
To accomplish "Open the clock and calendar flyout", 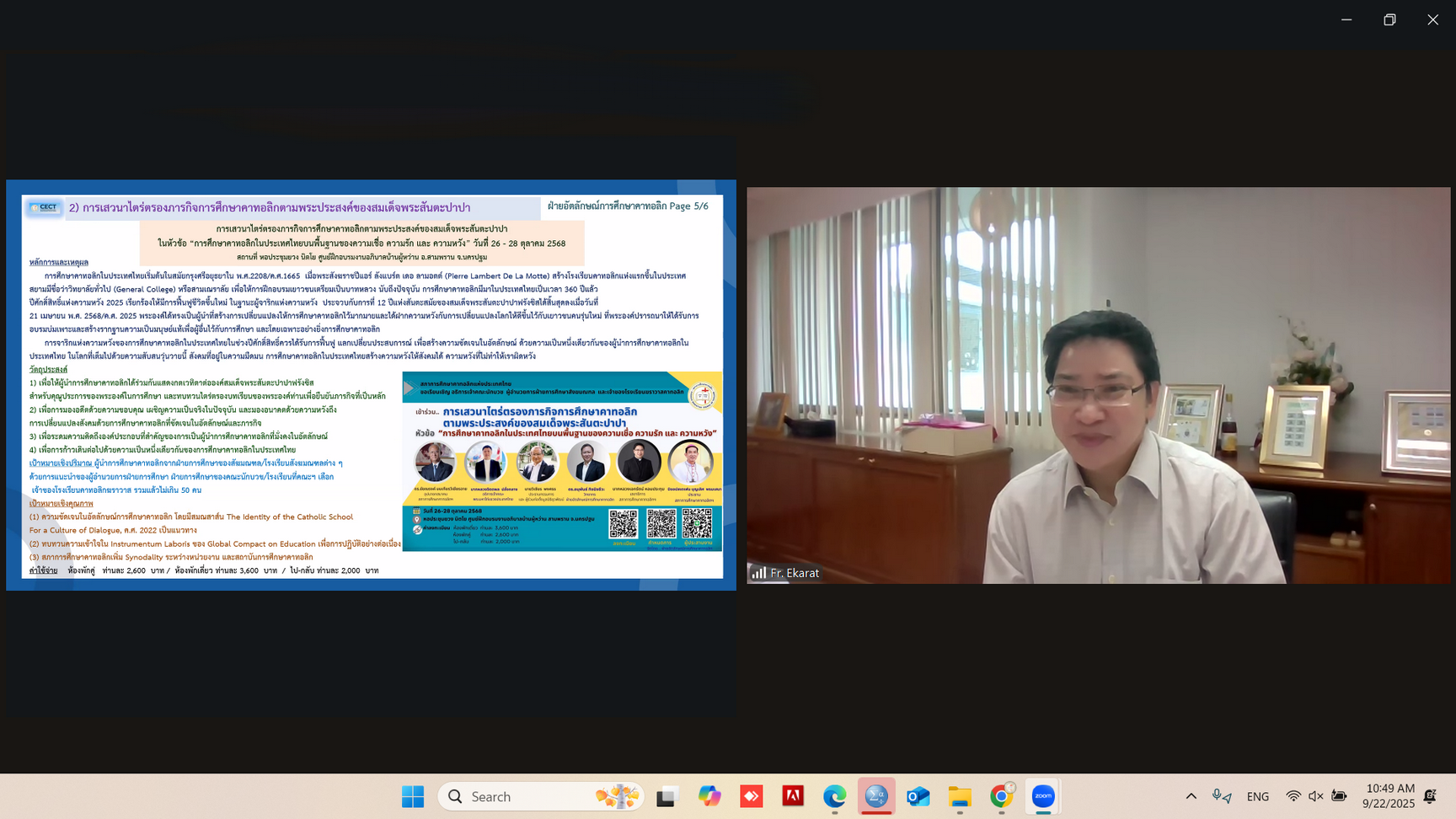I will (x=1389, y=796).
